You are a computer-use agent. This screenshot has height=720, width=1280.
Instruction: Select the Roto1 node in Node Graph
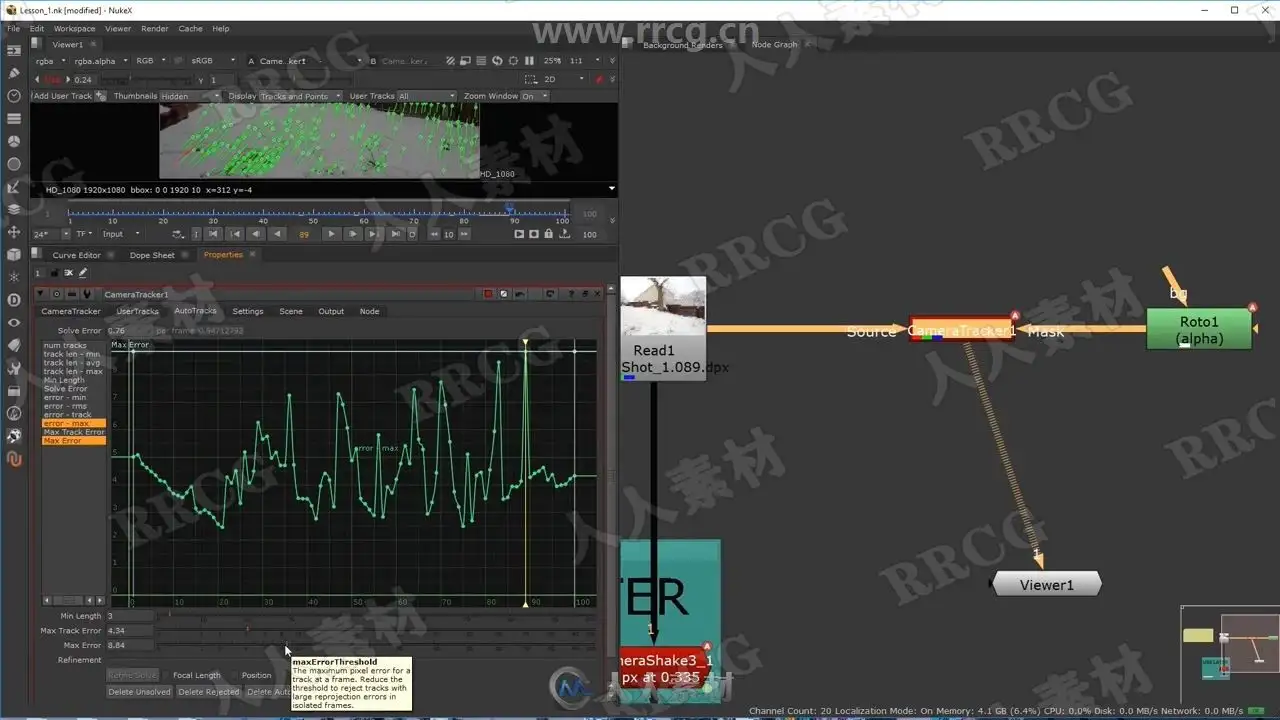[1199, 329]
